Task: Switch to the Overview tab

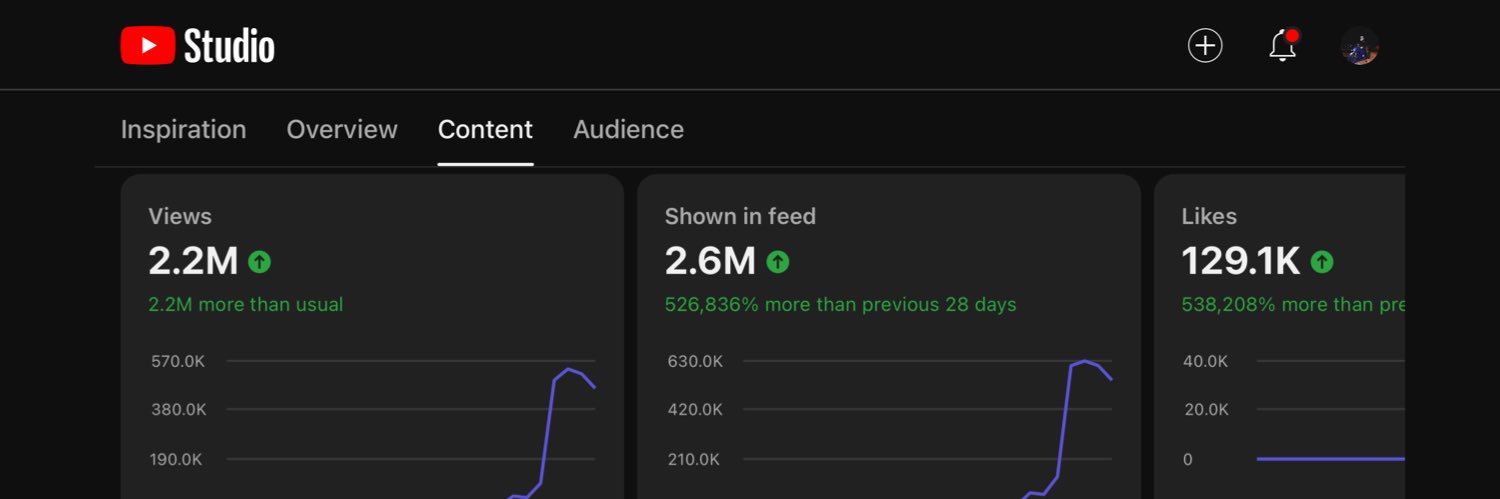Action: (342, 130)
